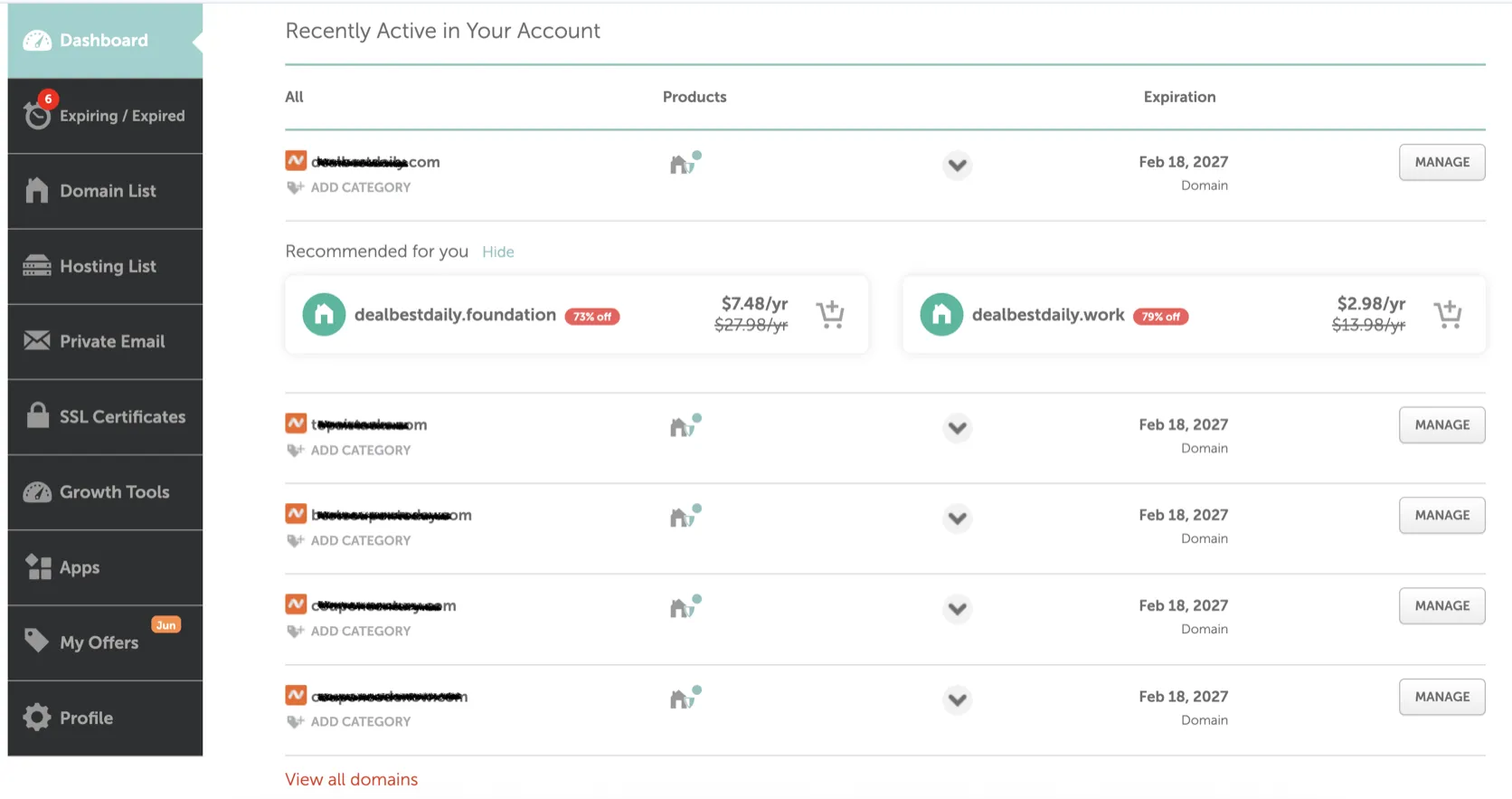This screenshot has height=799, width=1512.
Task: Expand the domain row above the last row
Action: [x=958, y=609]
